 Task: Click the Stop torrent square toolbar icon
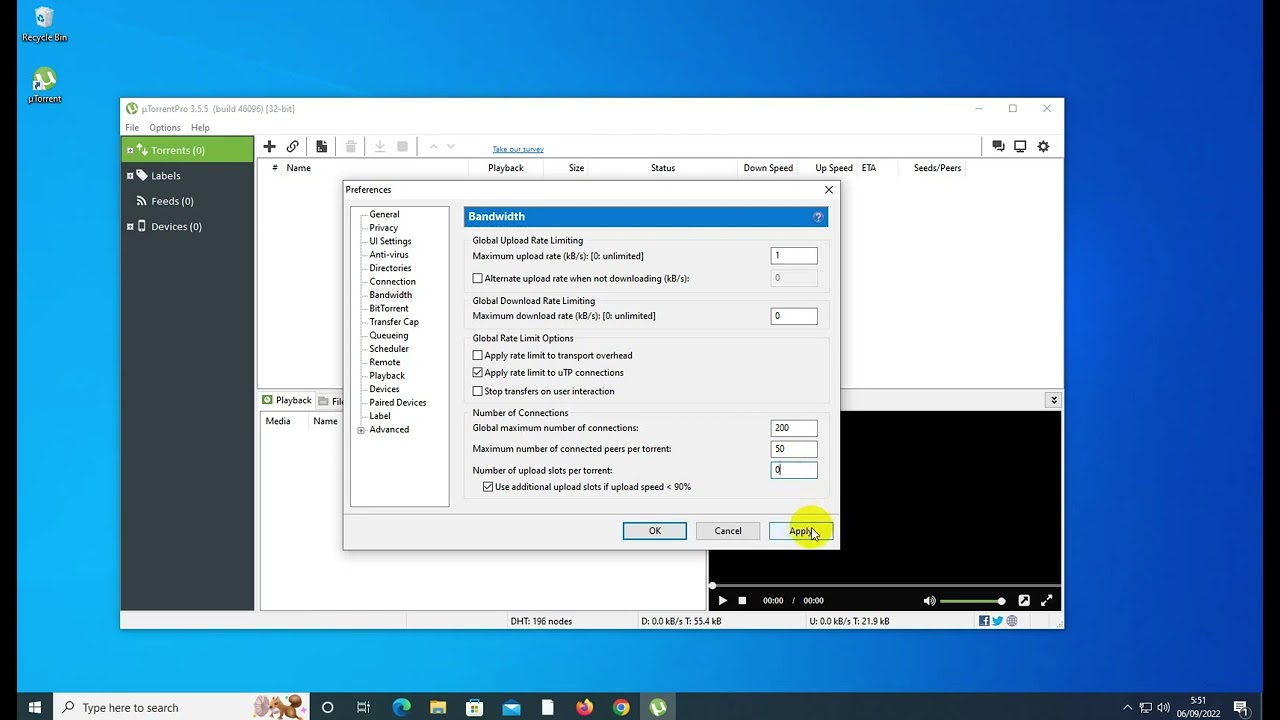click(402, 146)
